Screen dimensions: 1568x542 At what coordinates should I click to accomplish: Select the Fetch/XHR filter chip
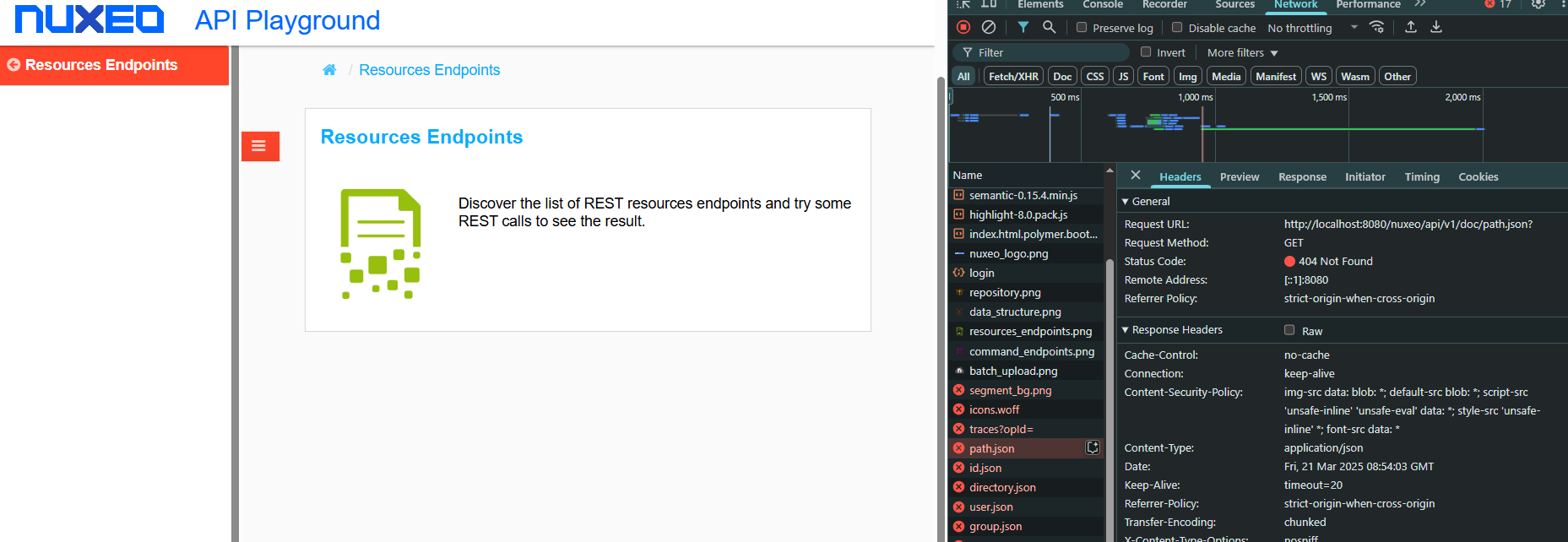1013,76
